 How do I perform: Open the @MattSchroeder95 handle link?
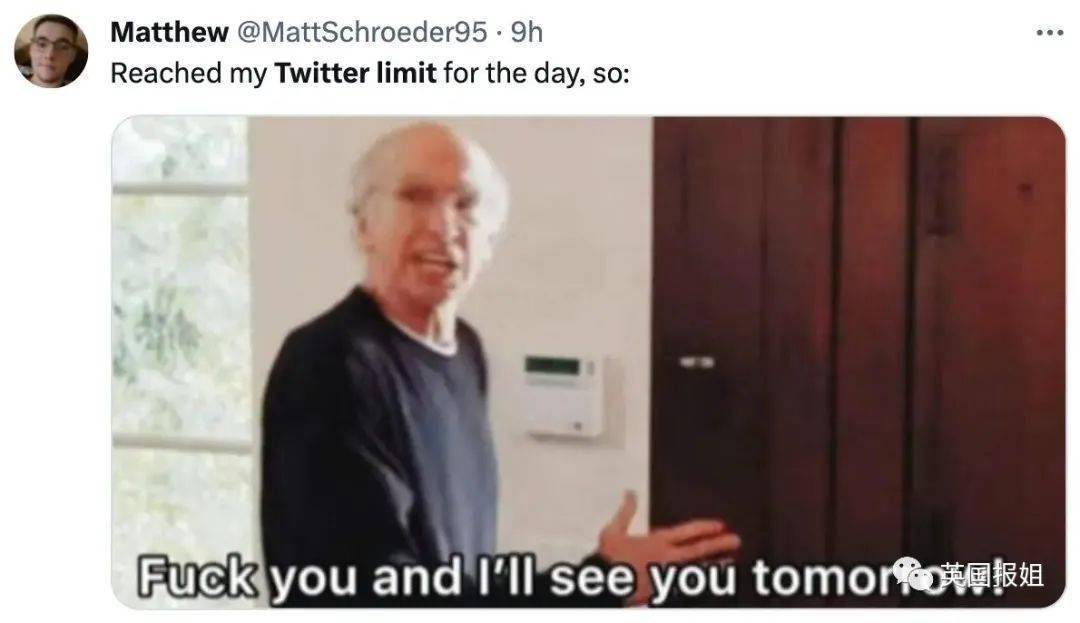362,32
